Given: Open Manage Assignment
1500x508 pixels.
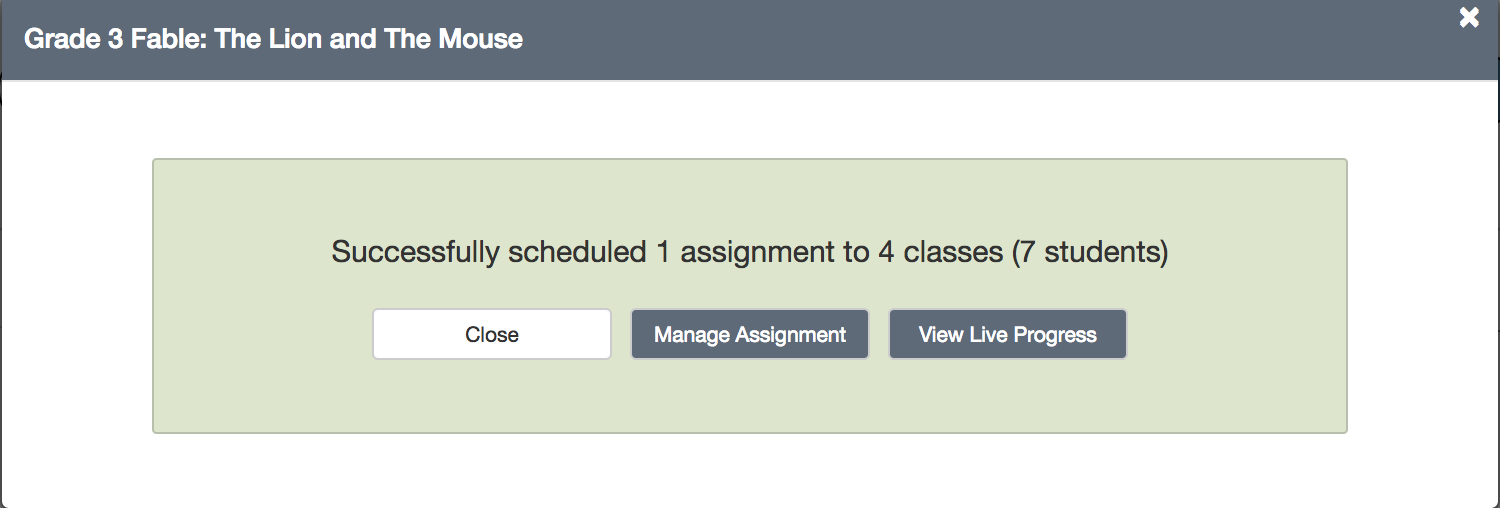Looking at the screenshot, I should tap(750, 335).
